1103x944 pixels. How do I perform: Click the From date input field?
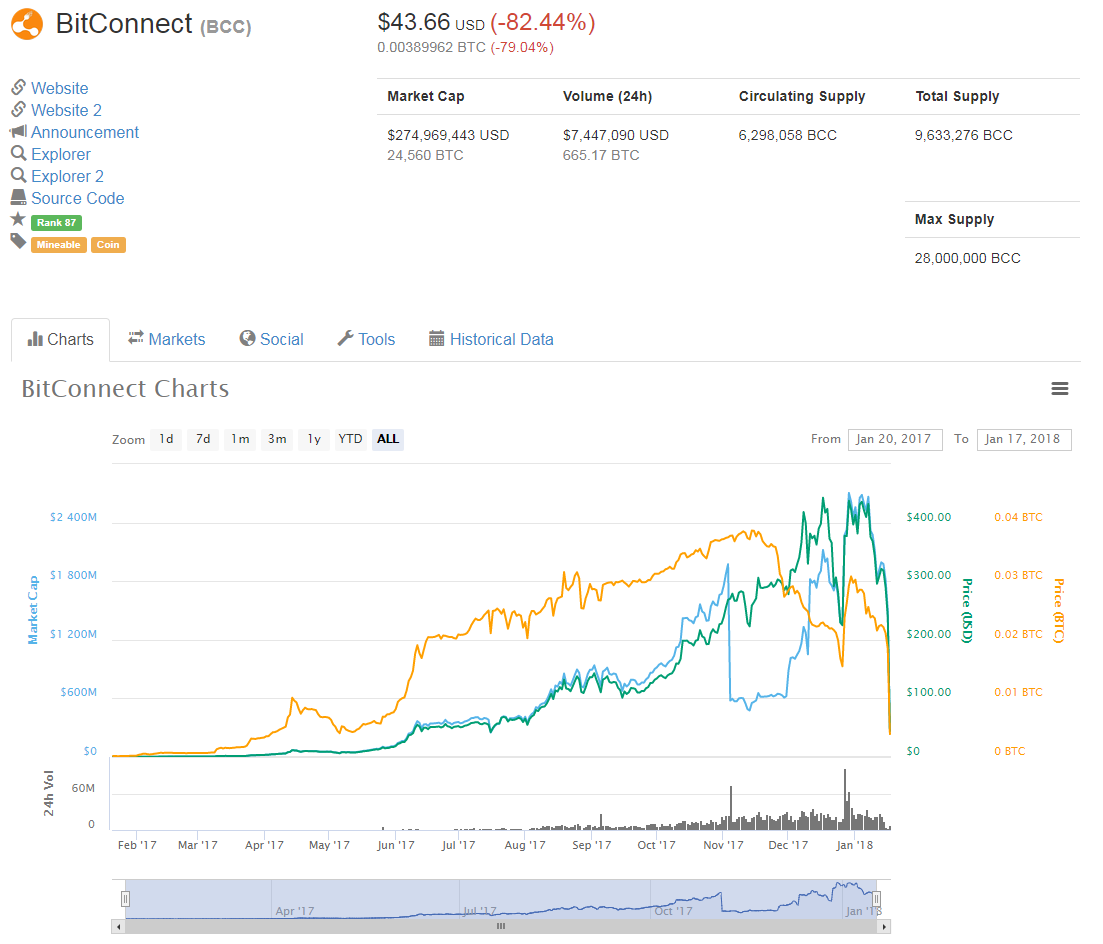(895, 439)
